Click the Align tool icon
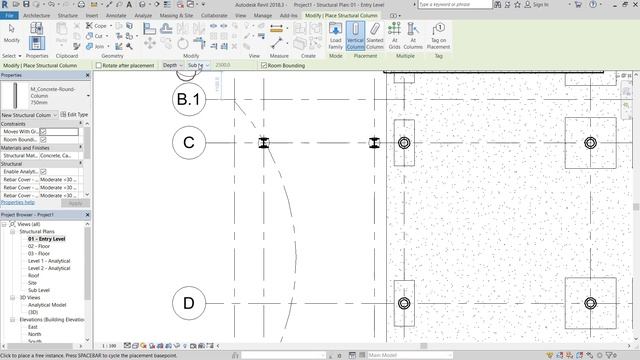The height and width of the screenshot is (360, 640). click(149, 29)
